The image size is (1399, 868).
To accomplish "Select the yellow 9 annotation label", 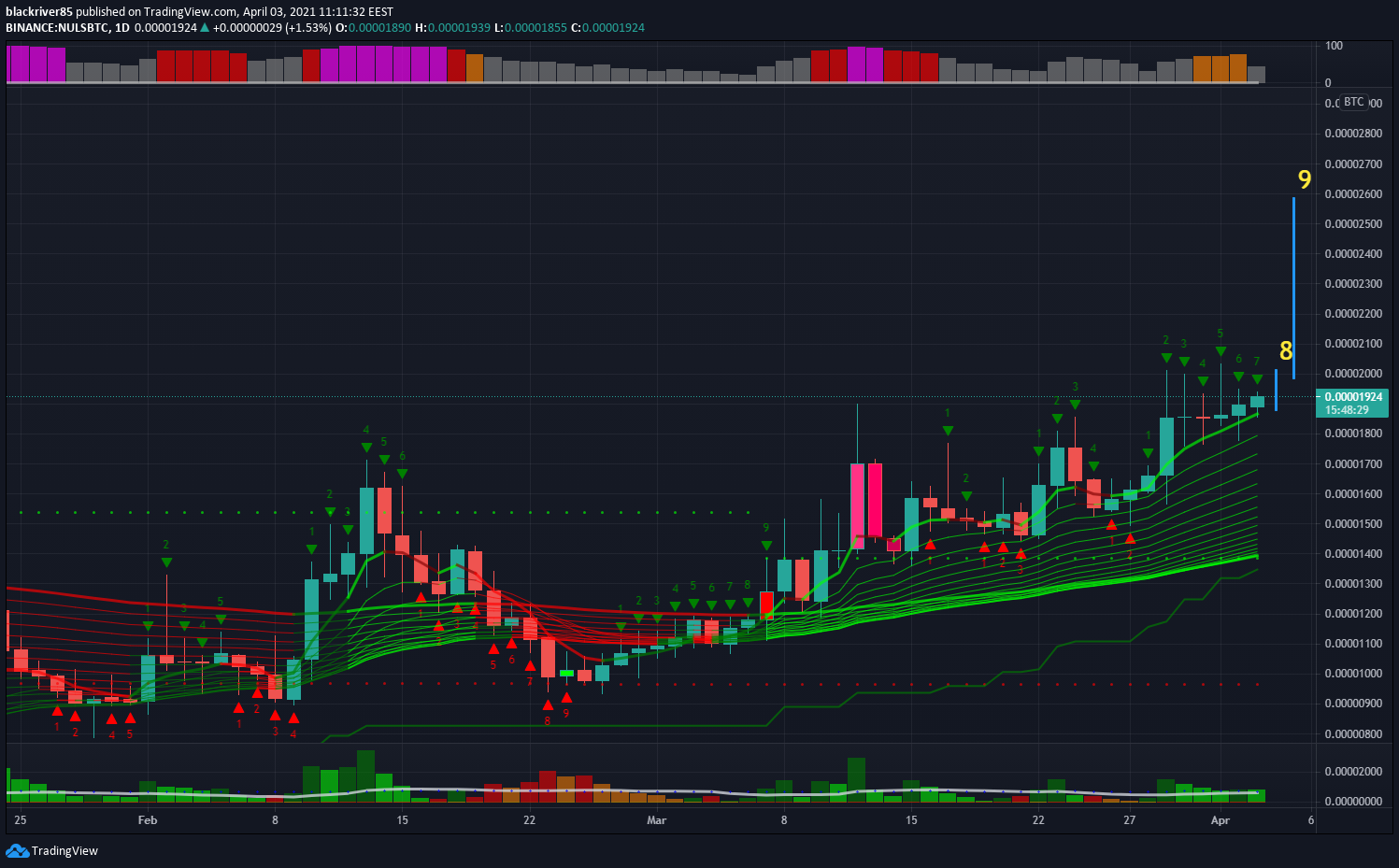I will [x=1305, y=179].
